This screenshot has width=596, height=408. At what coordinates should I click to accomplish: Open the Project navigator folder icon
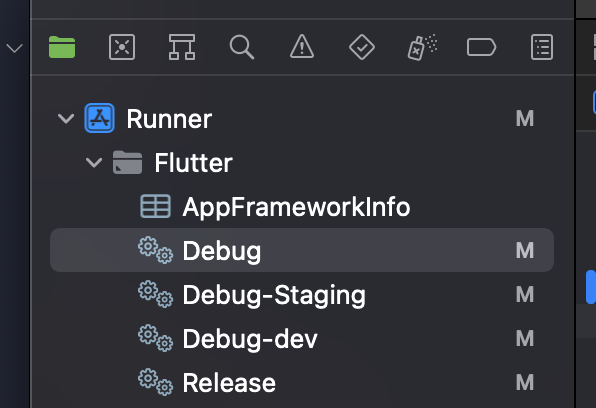tap(62, 47)
